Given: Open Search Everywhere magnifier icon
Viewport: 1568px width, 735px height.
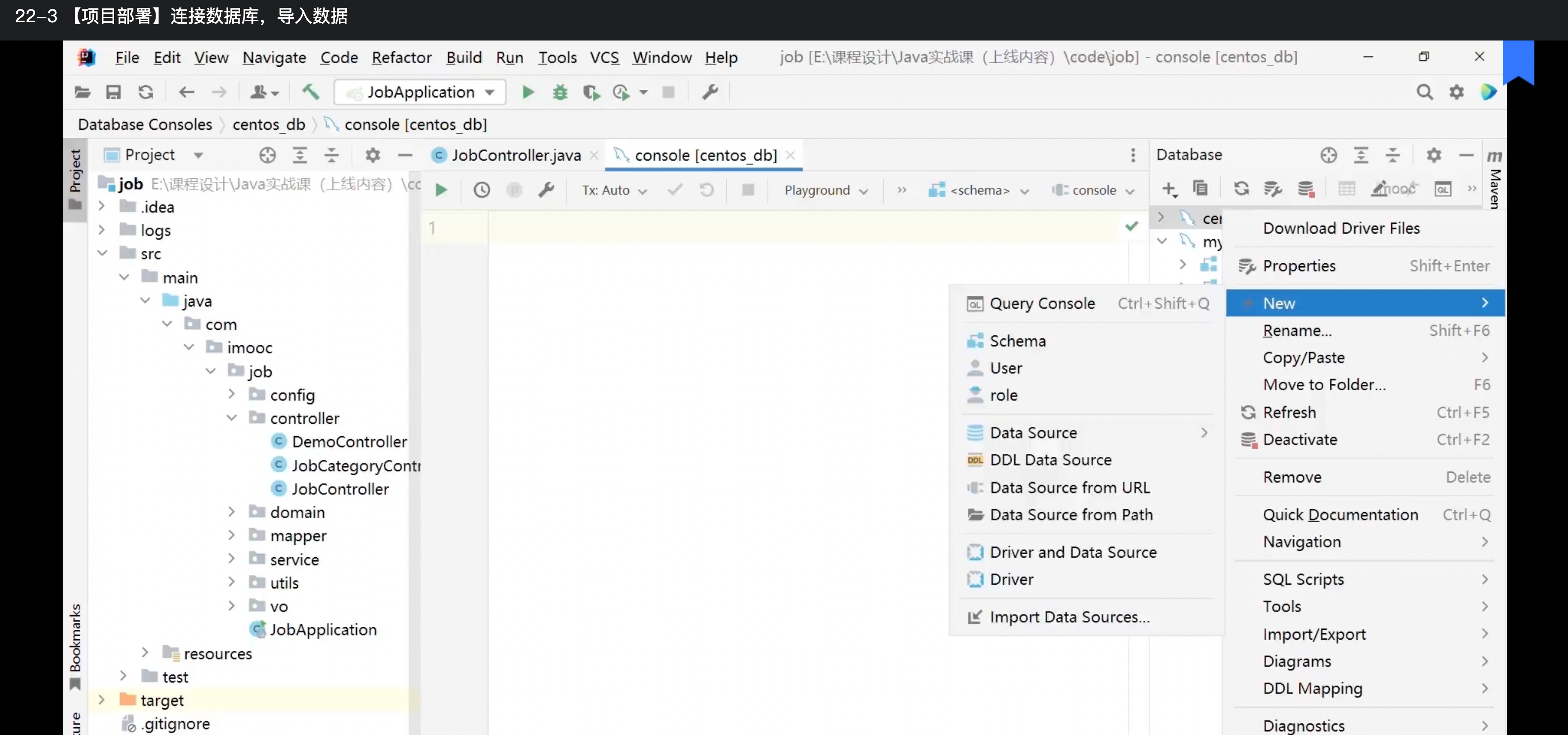Looking at the screenshot, I should (1424, 92).
